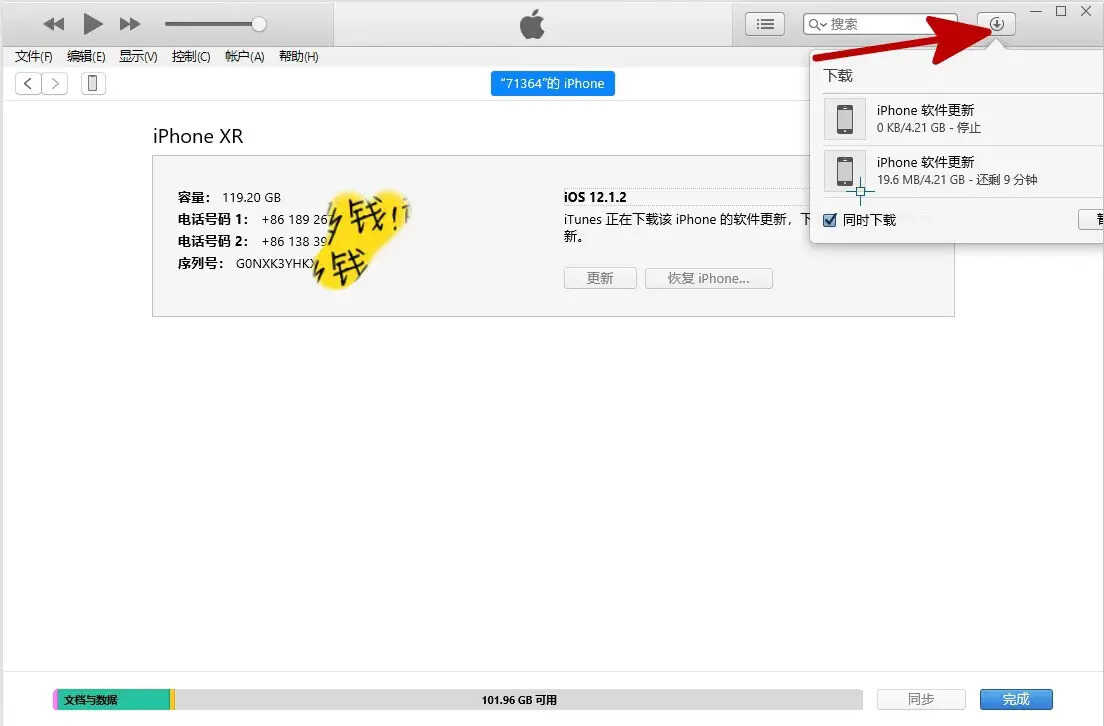Open the 帮助(H) menu
This screenshot has height=726, width=1104.
point(299,56)
